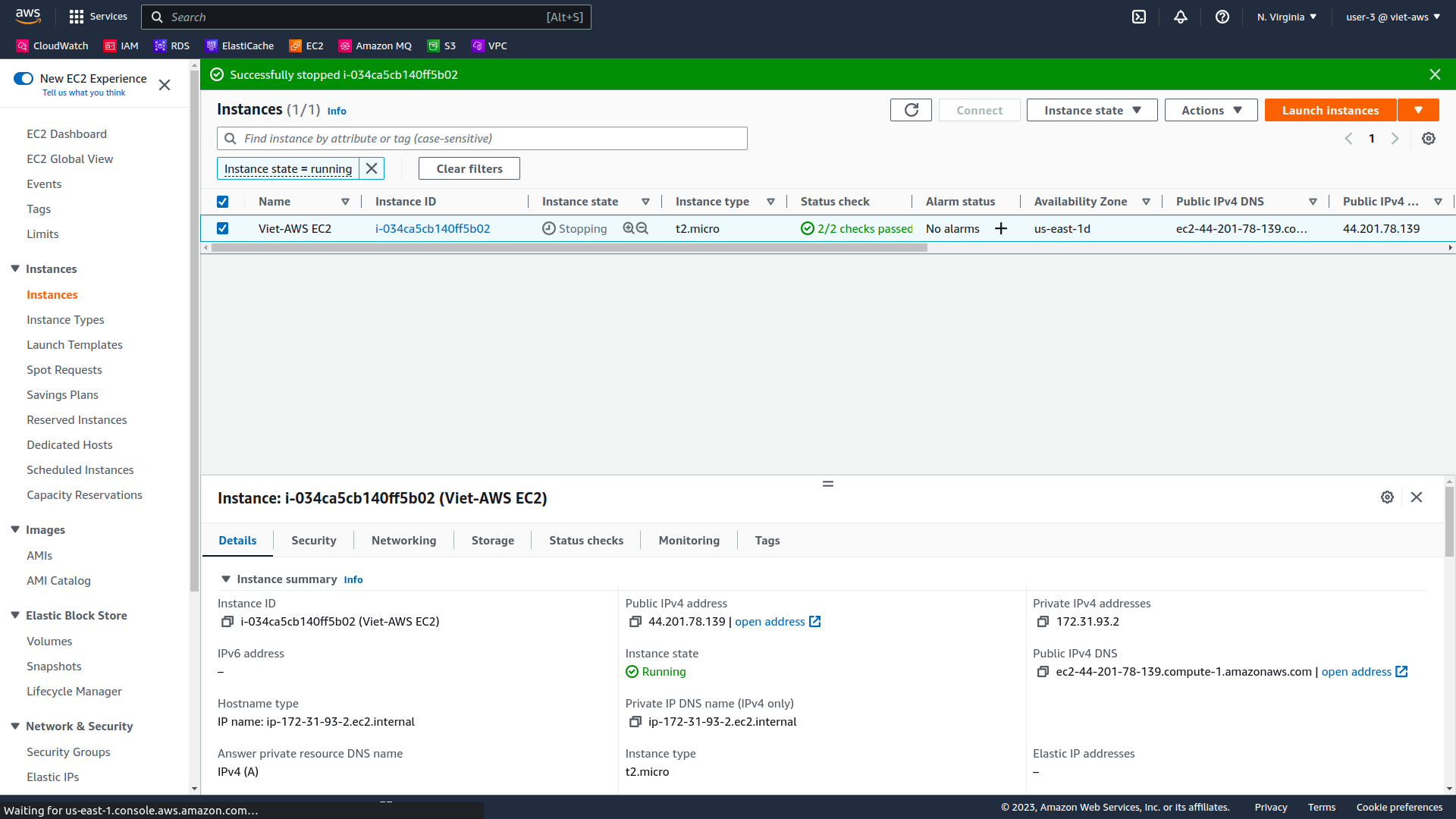Click the Find instance search field
The width and height of the screenshot is (1456, 819).
(482, 138)
